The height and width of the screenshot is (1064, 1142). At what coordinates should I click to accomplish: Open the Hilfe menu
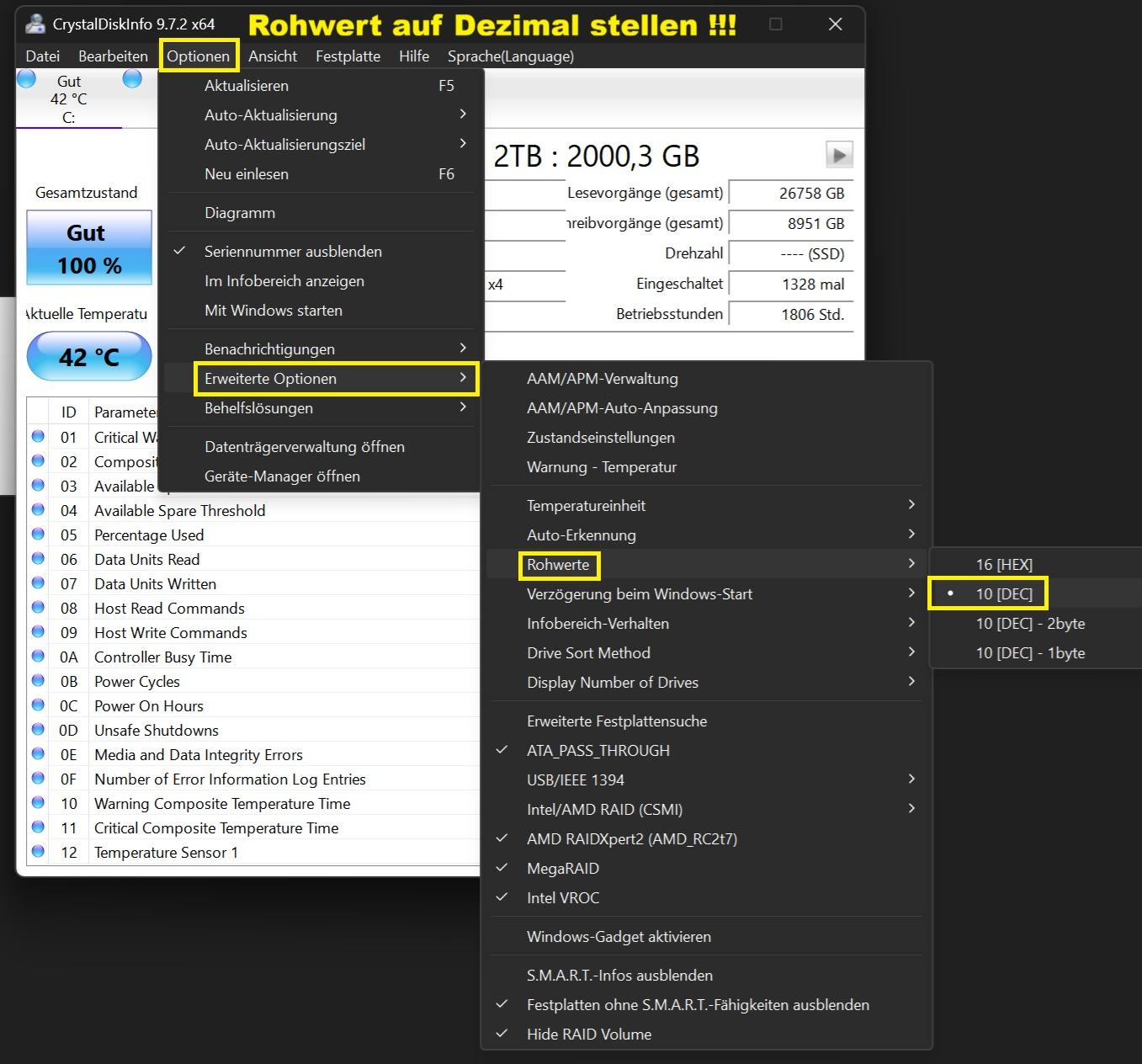click(x=414, y=56)
